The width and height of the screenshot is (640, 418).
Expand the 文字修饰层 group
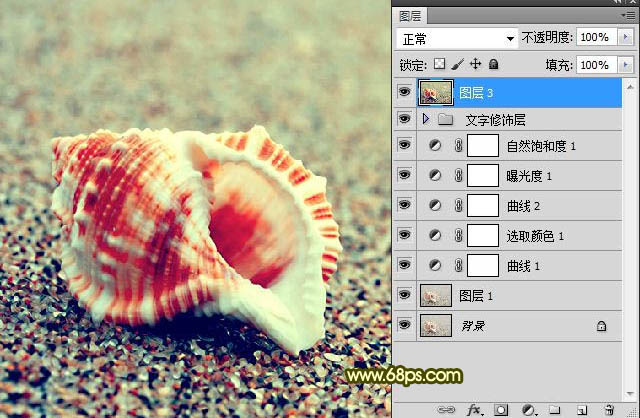coord(426,119)
